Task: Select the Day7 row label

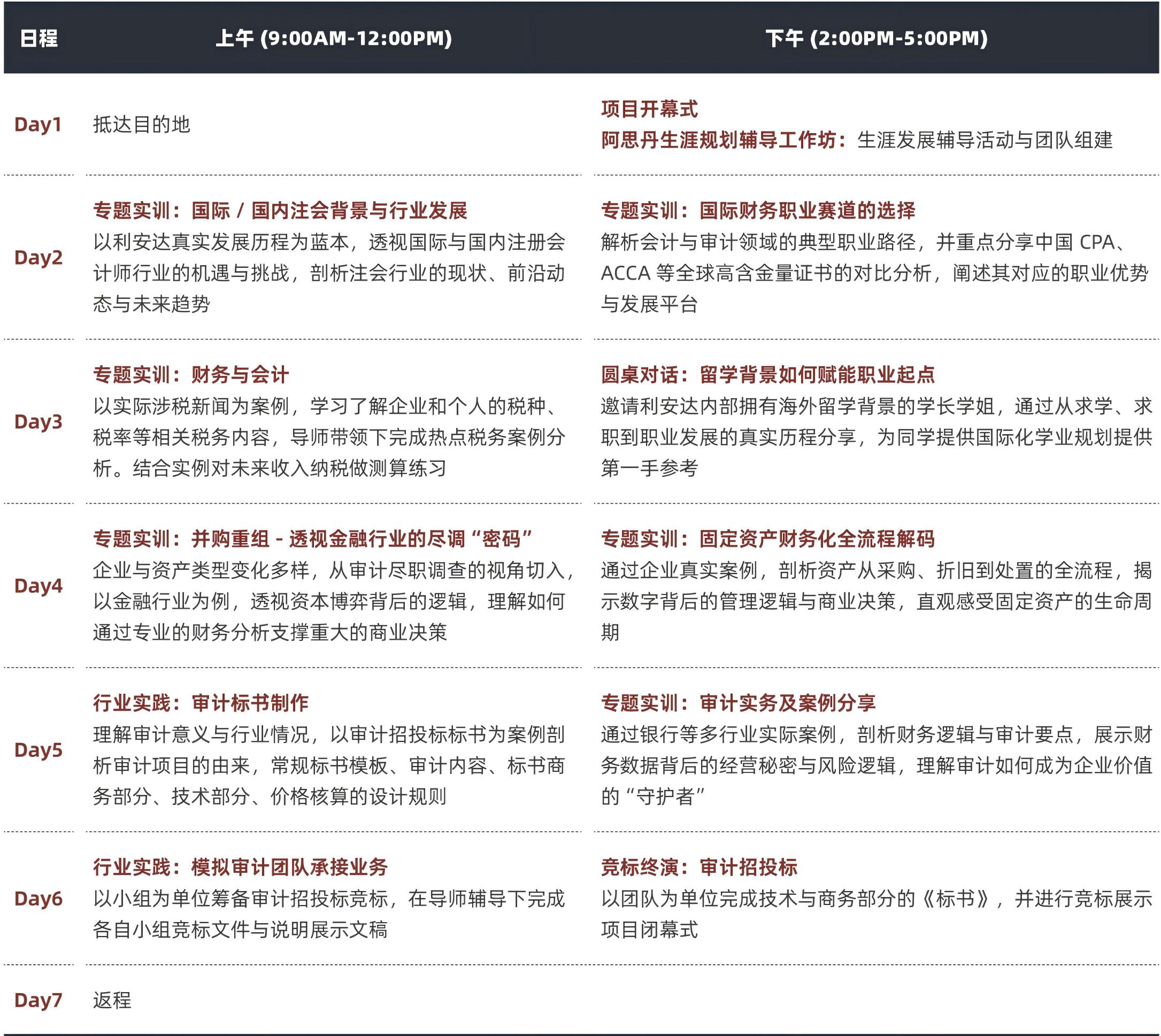Action: point(38,1000)
